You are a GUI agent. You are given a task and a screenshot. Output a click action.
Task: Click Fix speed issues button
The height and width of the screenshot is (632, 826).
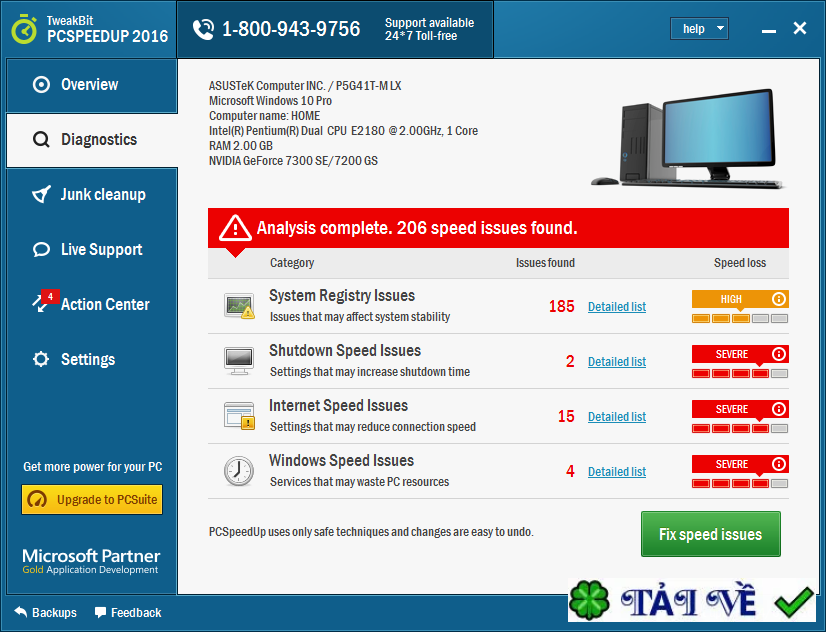click(x=711, y=534)
